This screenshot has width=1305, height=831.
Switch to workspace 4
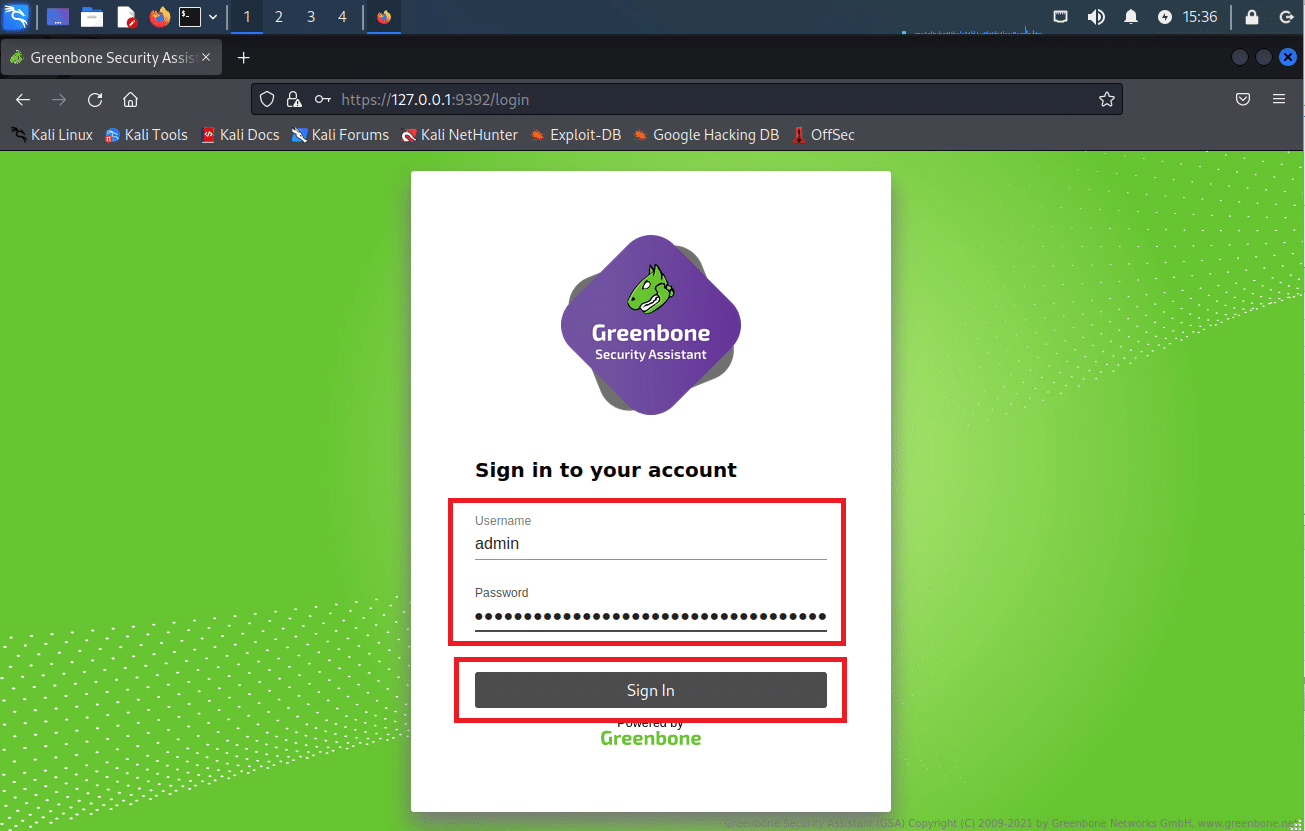click(x=342, y=17)
